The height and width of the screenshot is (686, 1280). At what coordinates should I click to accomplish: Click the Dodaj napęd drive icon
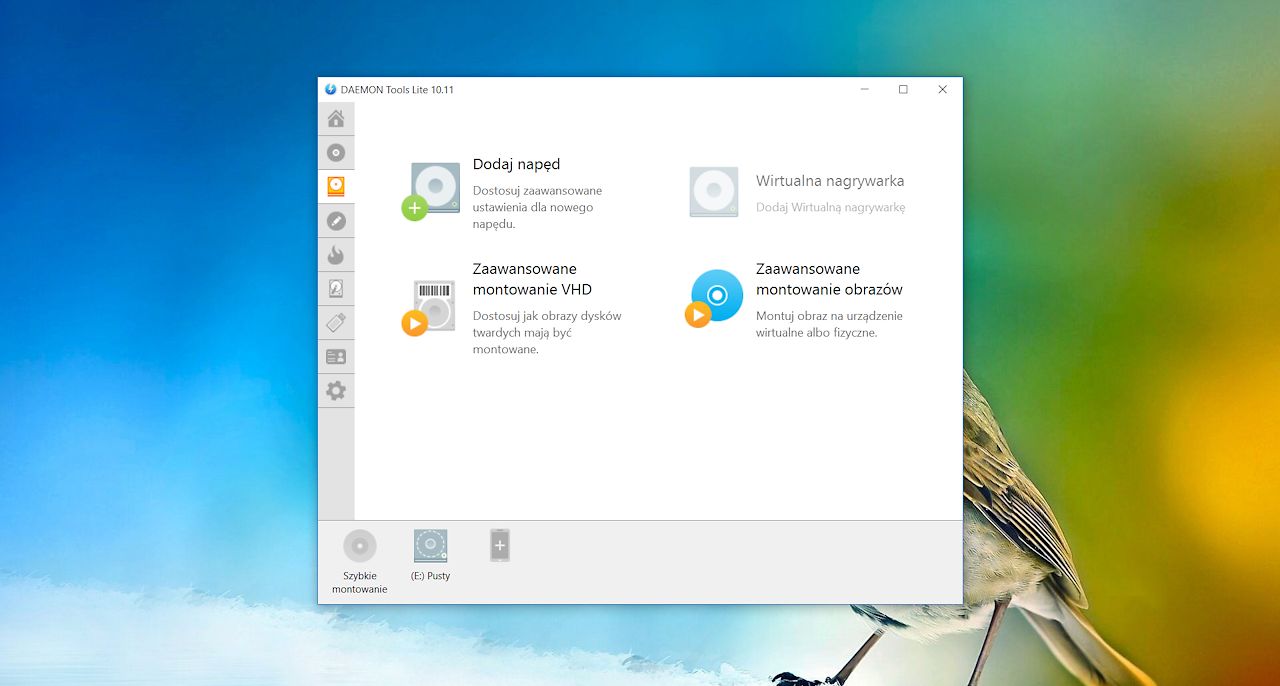pyautogui.click(x=432, y=191)
